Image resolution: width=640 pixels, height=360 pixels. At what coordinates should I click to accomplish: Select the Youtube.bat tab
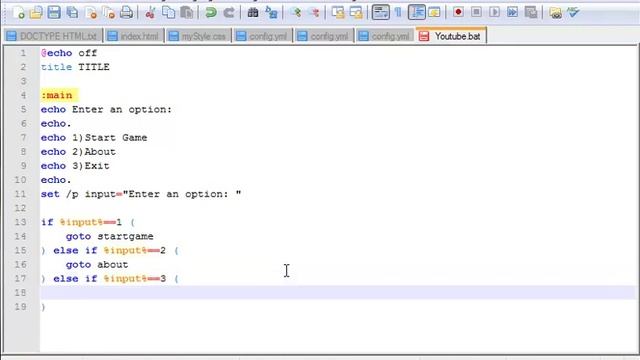pos(451,36)
